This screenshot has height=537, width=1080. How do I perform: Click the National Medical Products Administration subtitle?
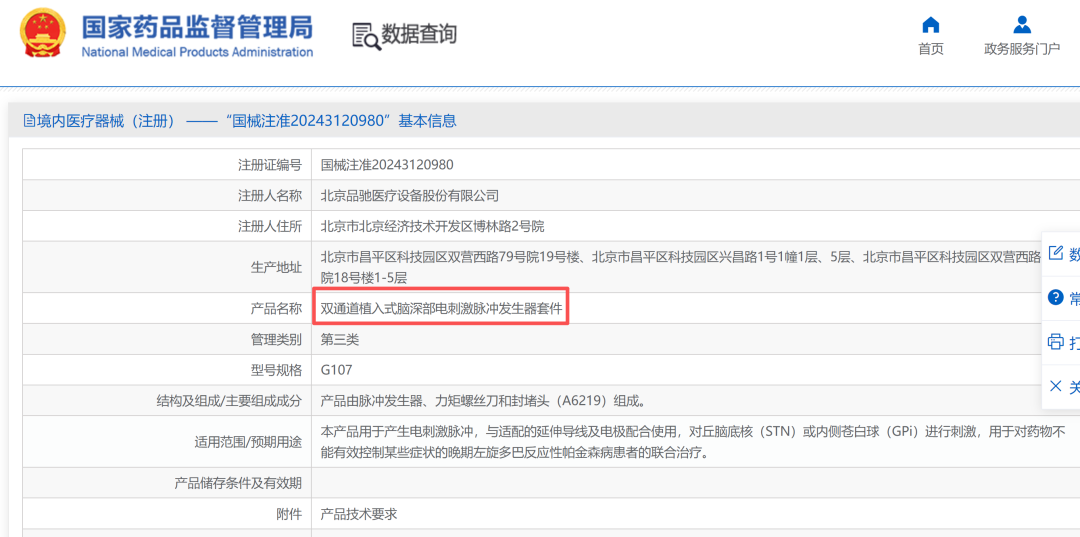(197, 52)
